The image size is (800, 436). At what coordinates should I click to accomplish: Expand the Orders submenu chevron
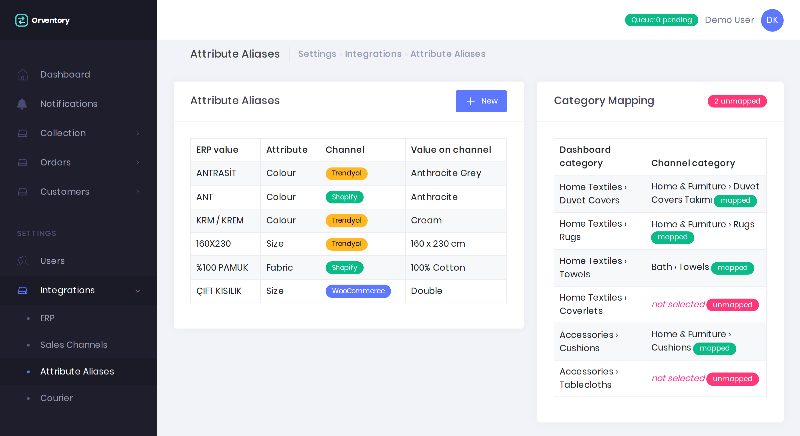point(138,162)
